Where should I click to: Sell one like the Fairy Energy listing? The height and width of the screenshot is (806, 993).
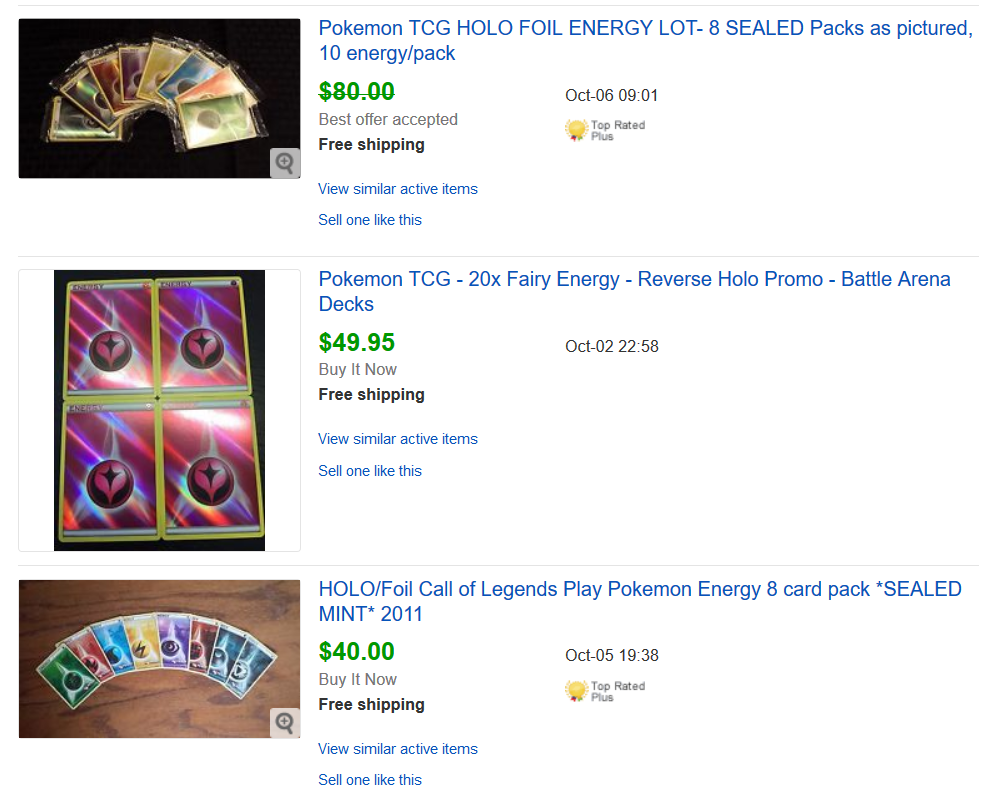tap(370, 471)
